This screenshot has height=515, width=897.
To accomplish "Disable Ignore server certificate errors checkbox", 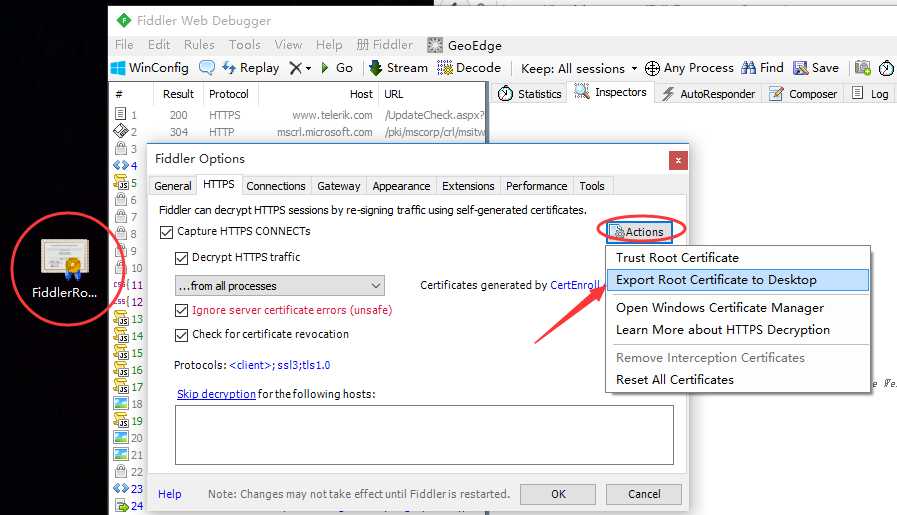I will (x=181, y=310).
